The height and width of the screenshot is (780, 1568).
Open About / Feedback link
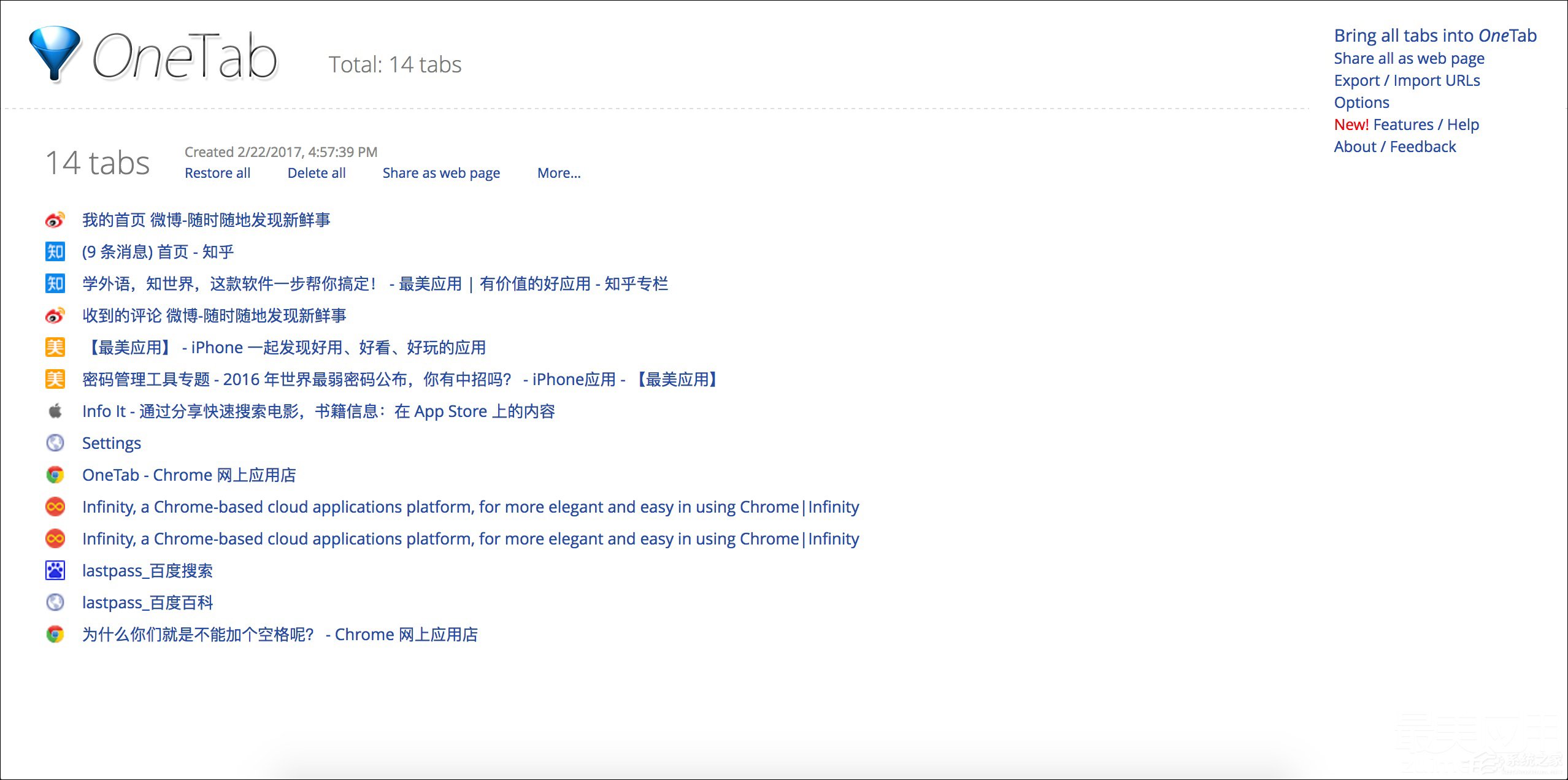click(1394, 147)
